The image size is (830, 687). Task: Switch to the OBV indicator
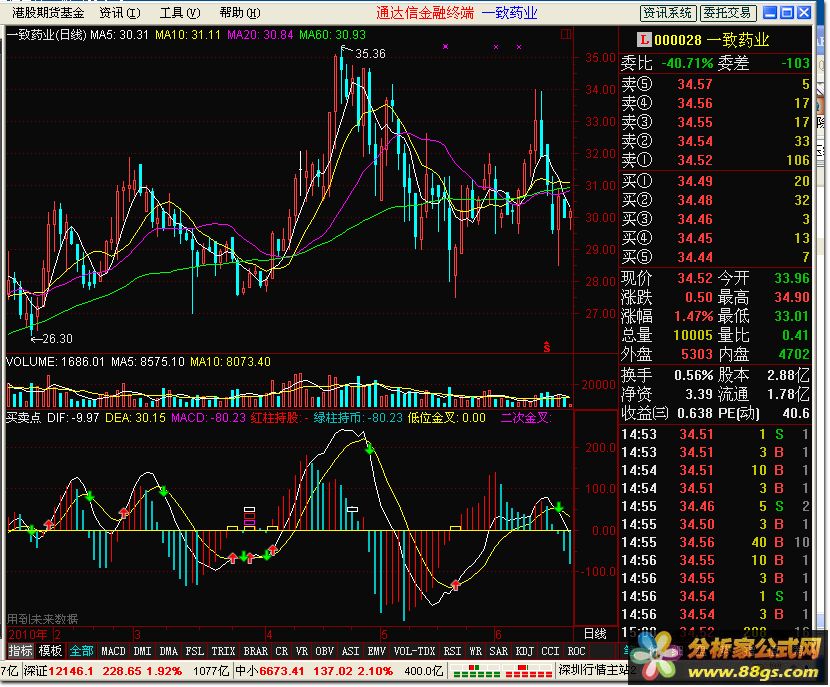(324, 651)
